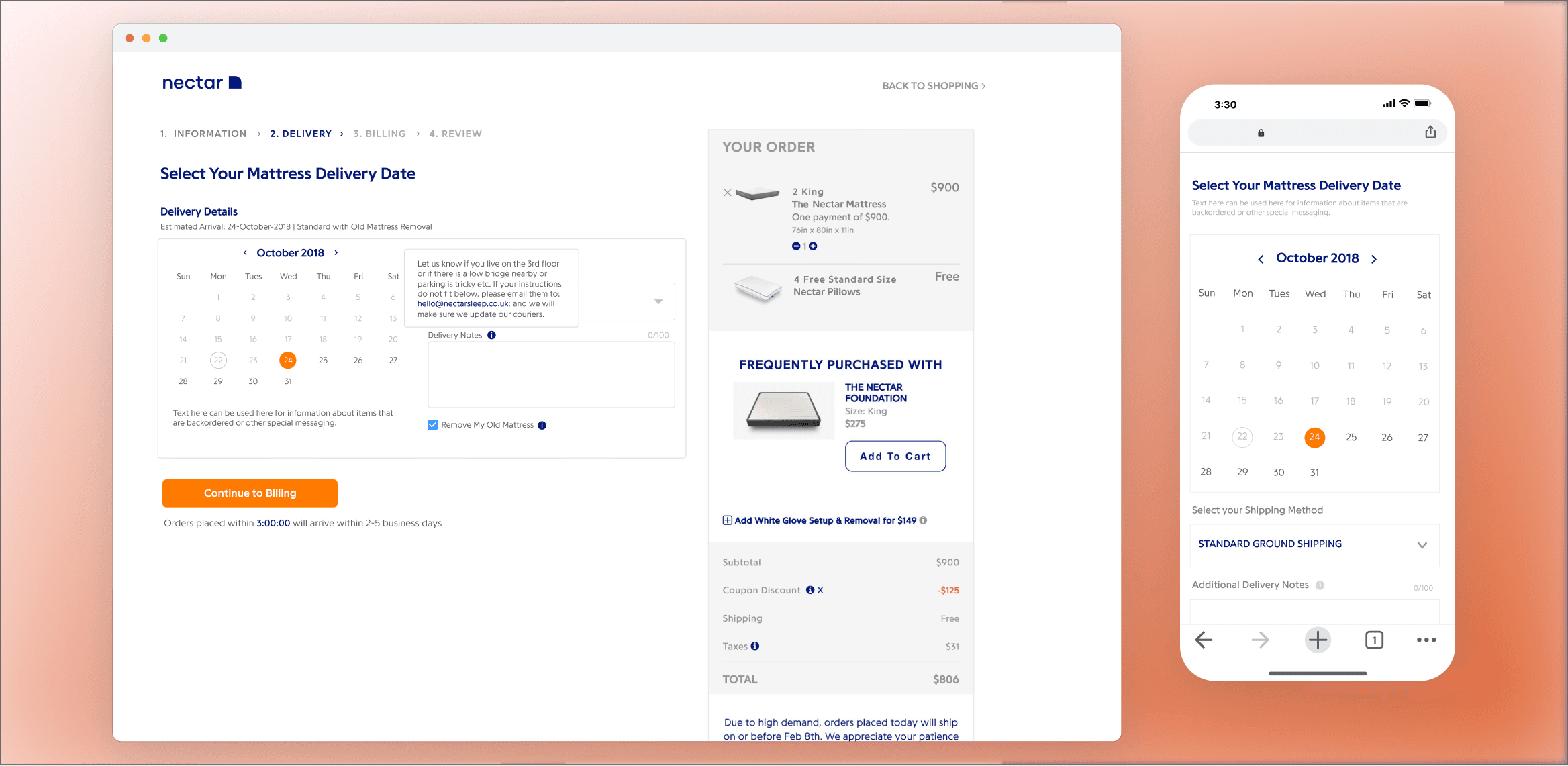Image resolution: width=1568 pixels, height=766 pixels.
Task: Expand Standard Ground Shipping dropdown on phone
Action: point(1422,544)
